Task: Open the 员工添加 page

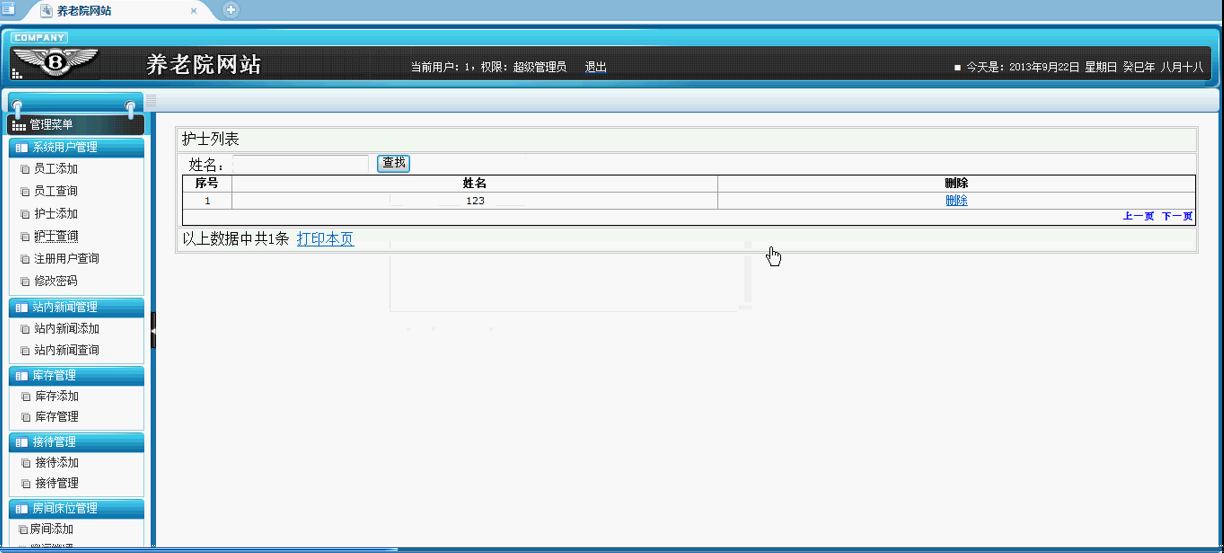Action: tap(56, 169)
